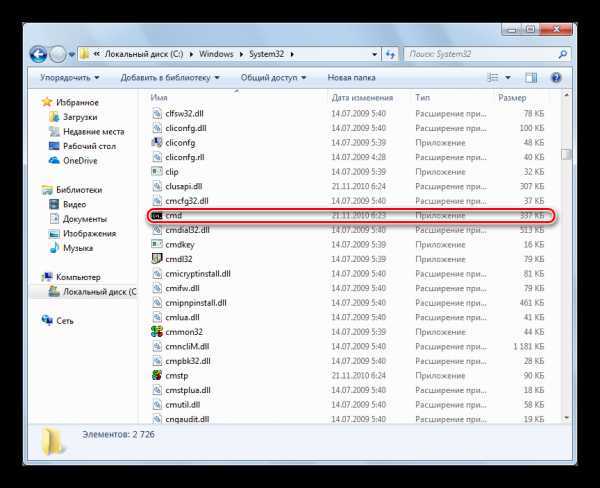Open the Общий доступ menu
Viewport: 600px width, 488px height.
point(273,78)
